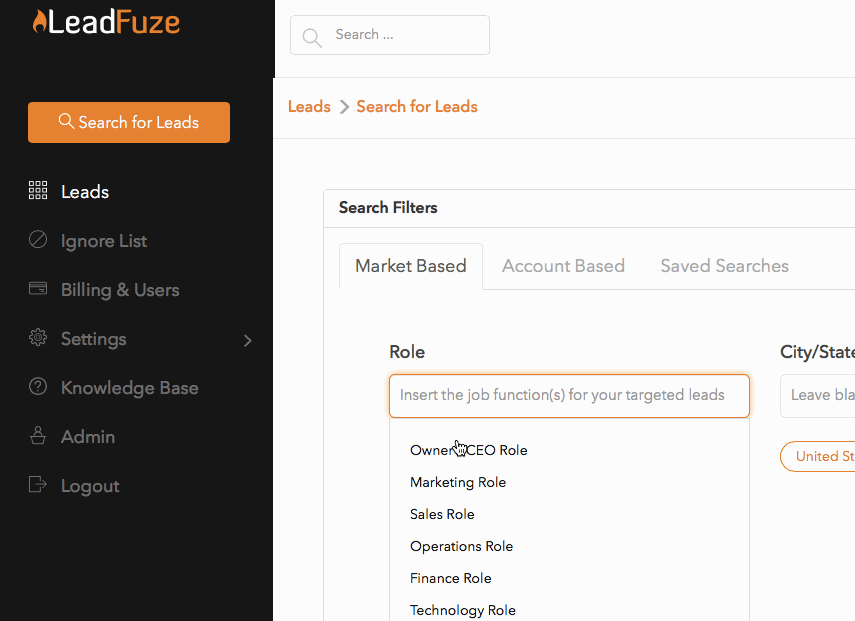Open Settings in the sidebar
This screenshot has width=855, height=621.
pyautogui.click(x=93, y=339)
